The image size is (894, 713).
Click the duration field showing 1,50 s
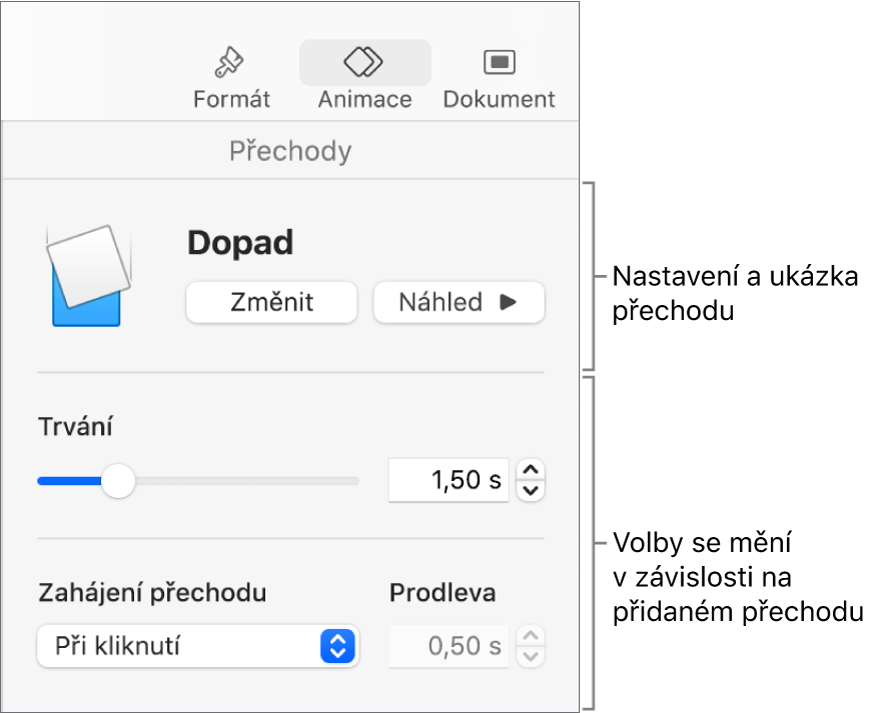pos(449,480)
